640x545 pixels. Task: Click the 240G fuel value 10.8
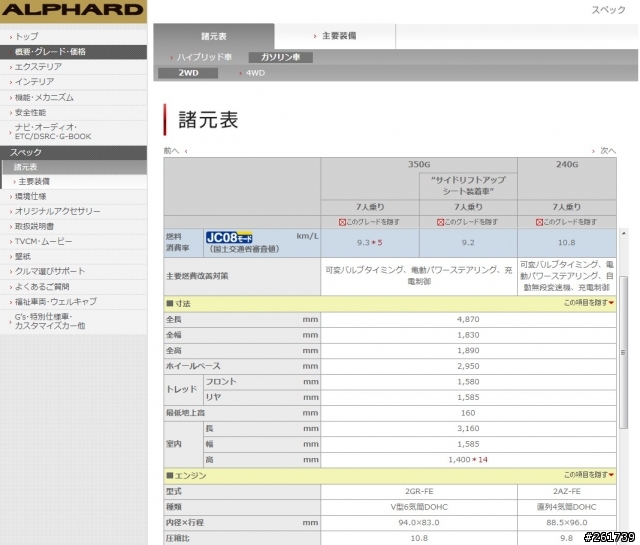pyautogui.click(x=567, y=242)
